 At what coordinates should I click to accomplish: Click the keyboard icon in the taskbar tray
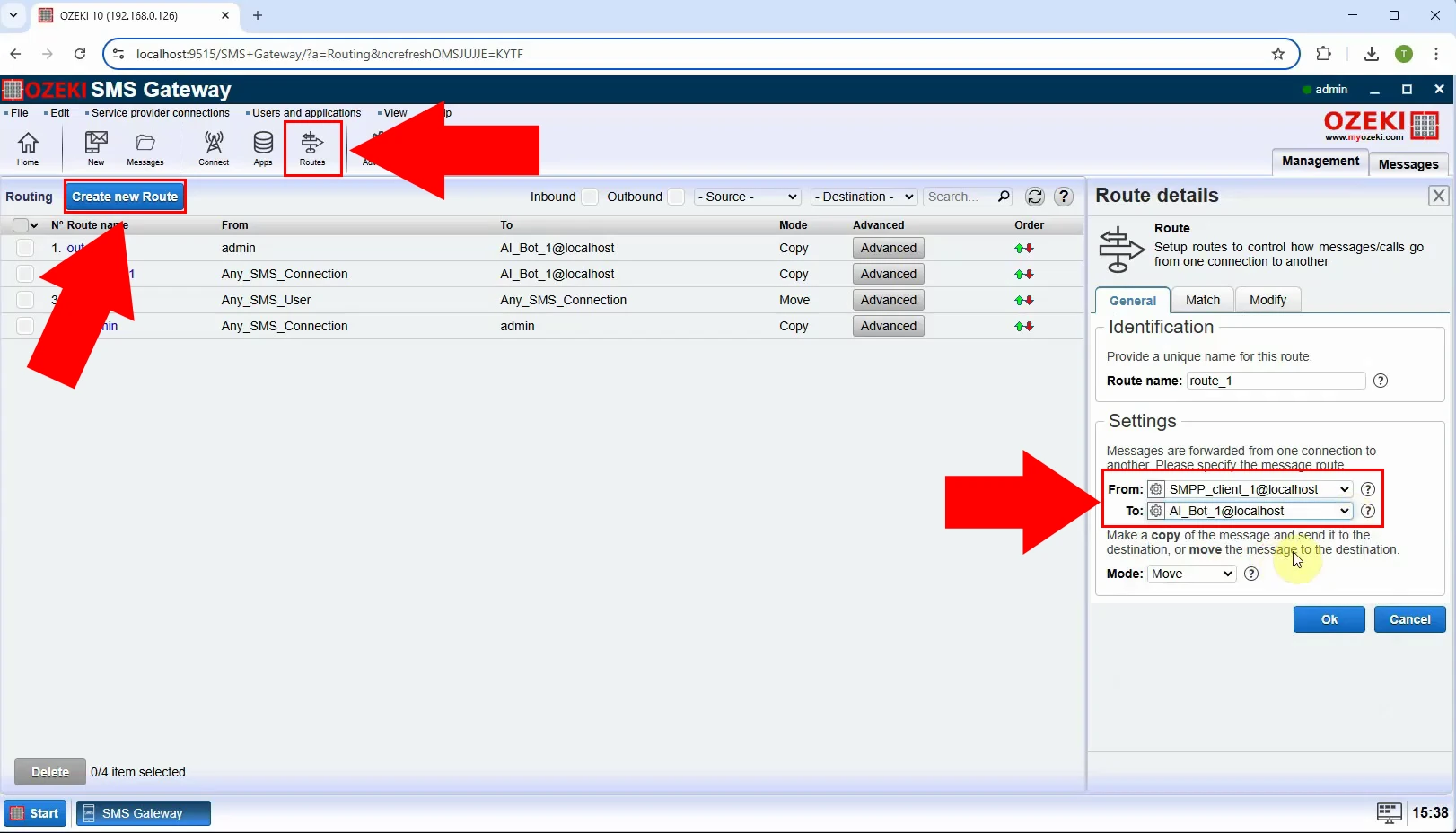(1389, 813)
